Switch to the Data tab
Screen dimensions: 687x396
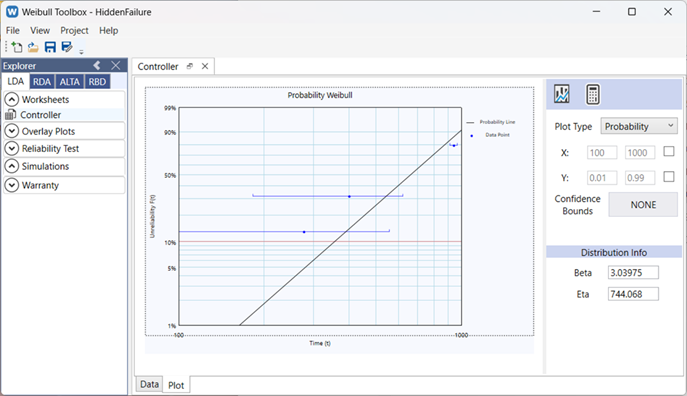pyautogui.click(x=149, y=384)
